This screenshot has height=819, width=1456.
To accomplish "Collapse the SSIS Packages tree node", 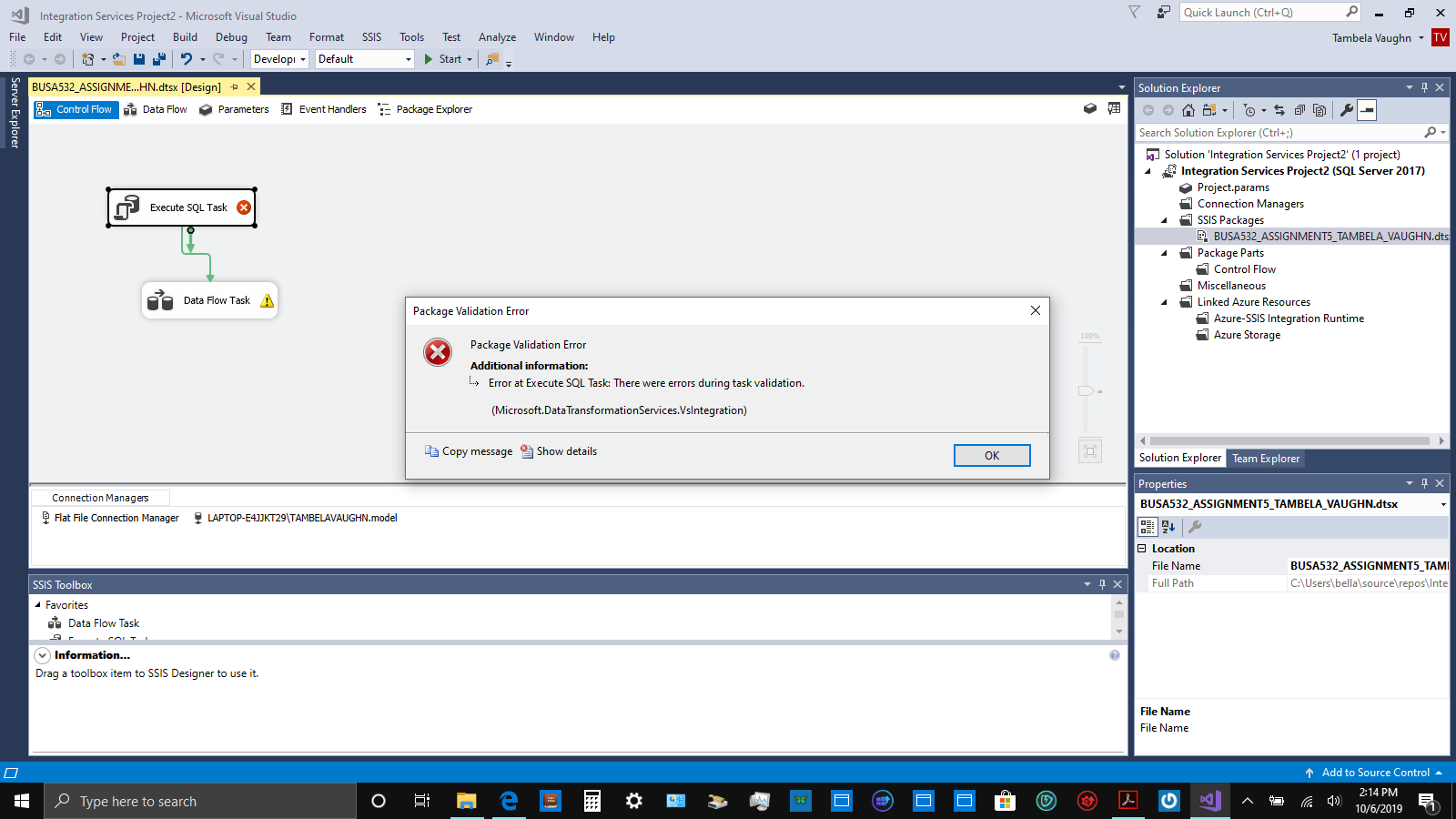I will coord(1165,220).
